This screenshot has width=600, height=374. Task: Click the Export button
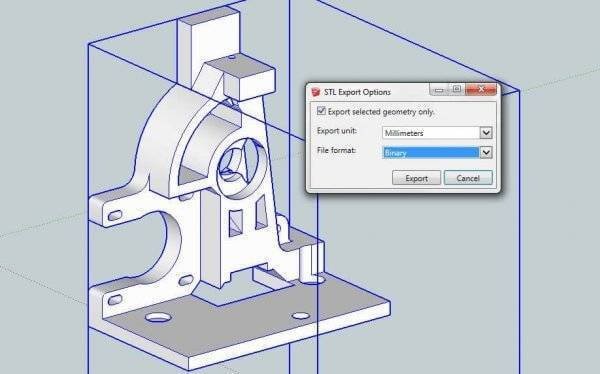(416, 178)
